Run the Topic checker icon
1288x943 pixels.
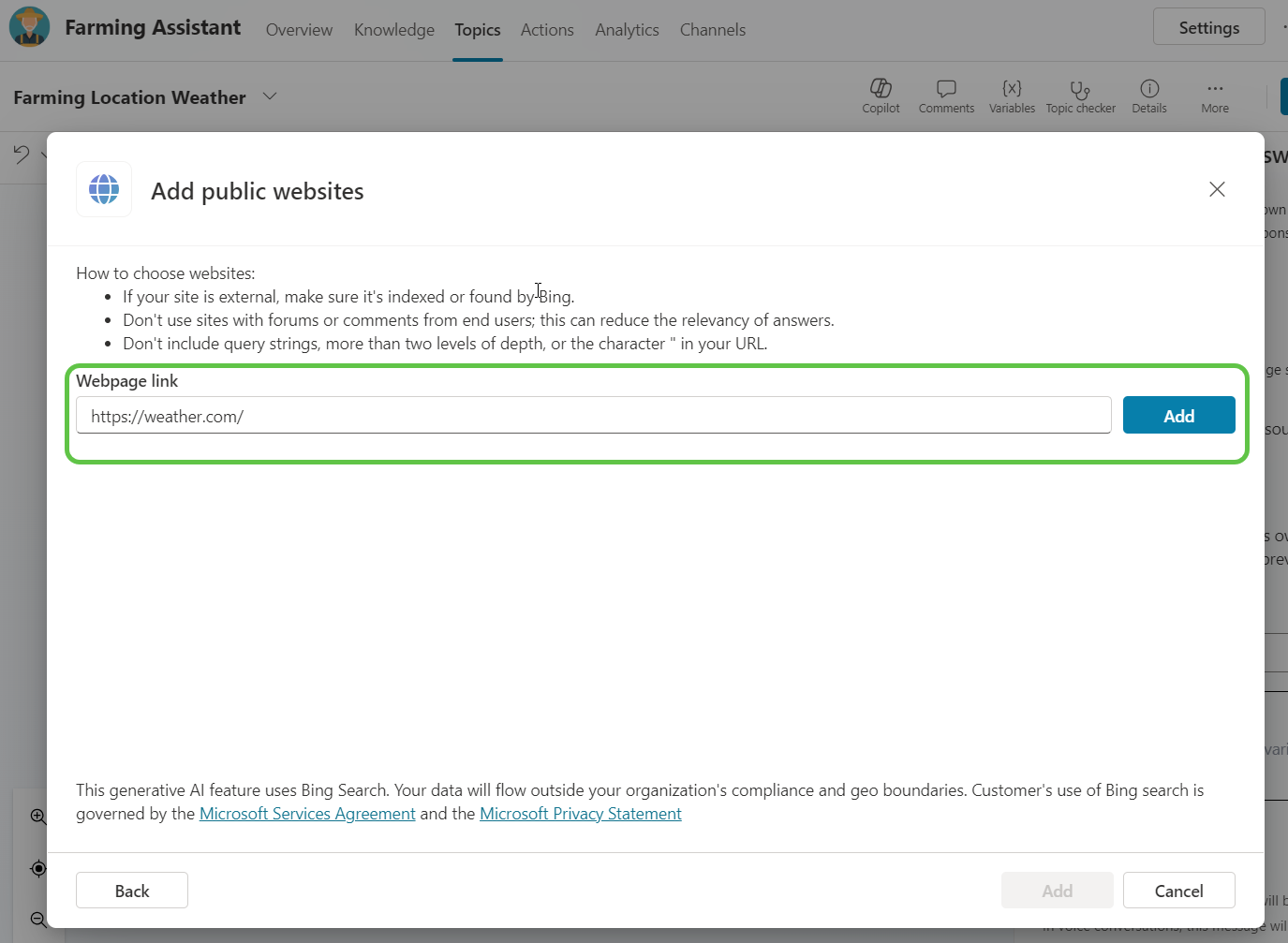coord(1080,96)
